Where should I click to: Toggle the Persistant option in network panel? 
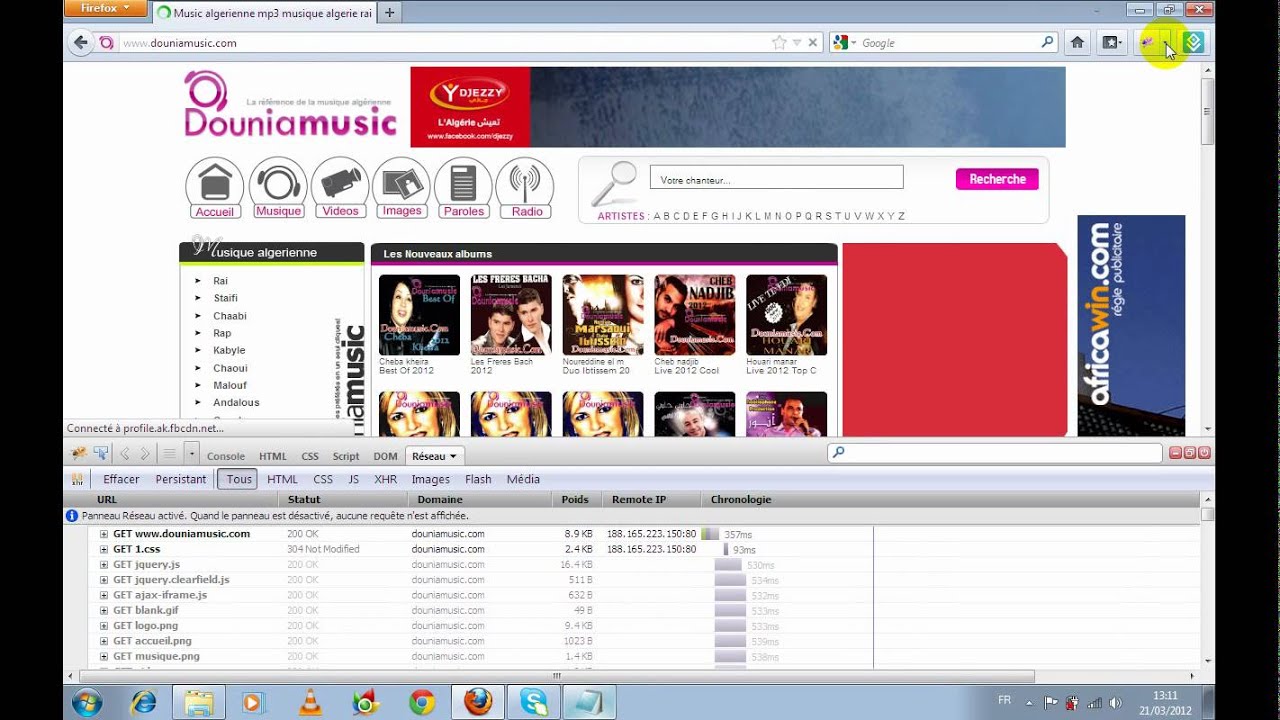click(180, 479)
